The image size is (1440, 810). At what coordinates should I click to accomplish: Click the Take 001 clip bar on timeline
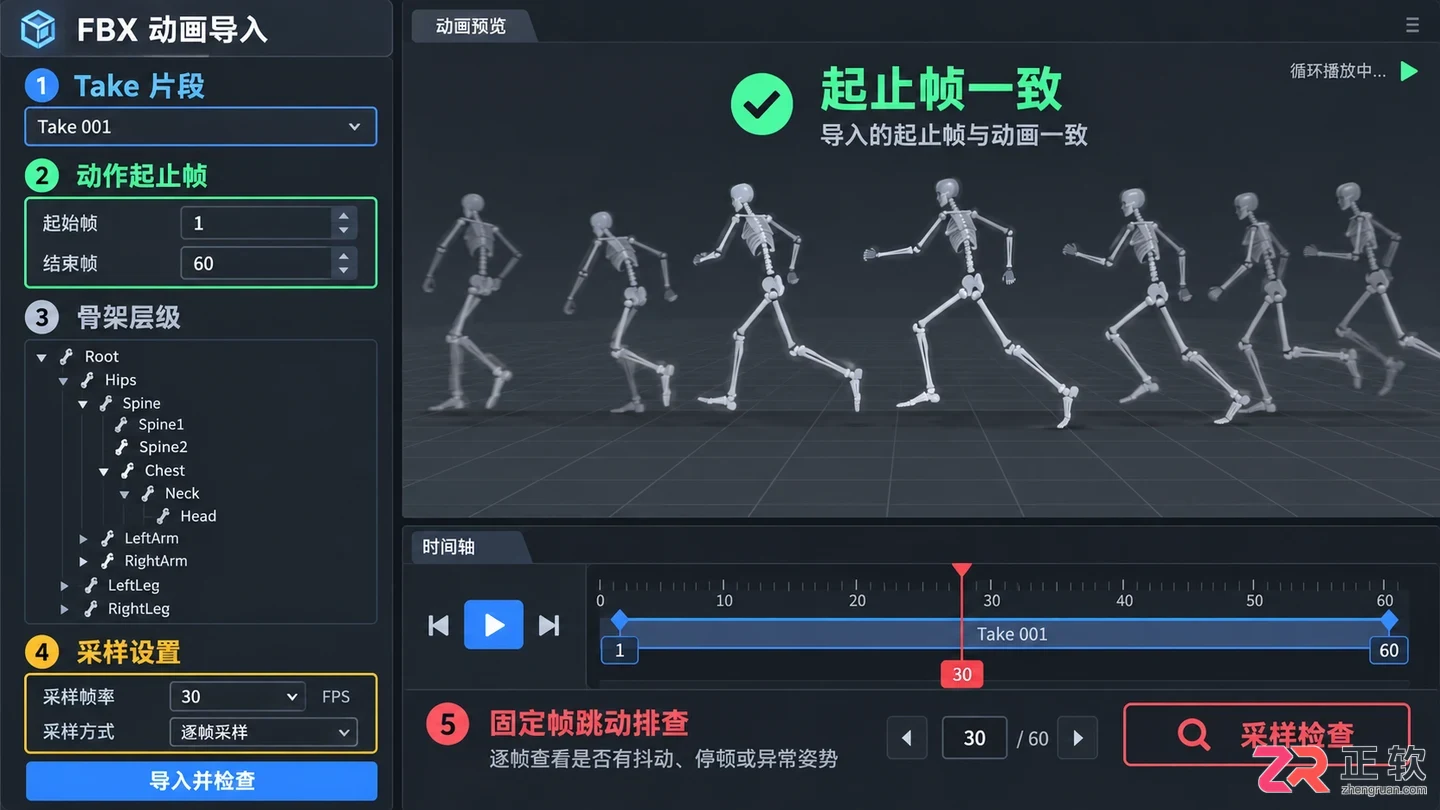[1004, 634]
